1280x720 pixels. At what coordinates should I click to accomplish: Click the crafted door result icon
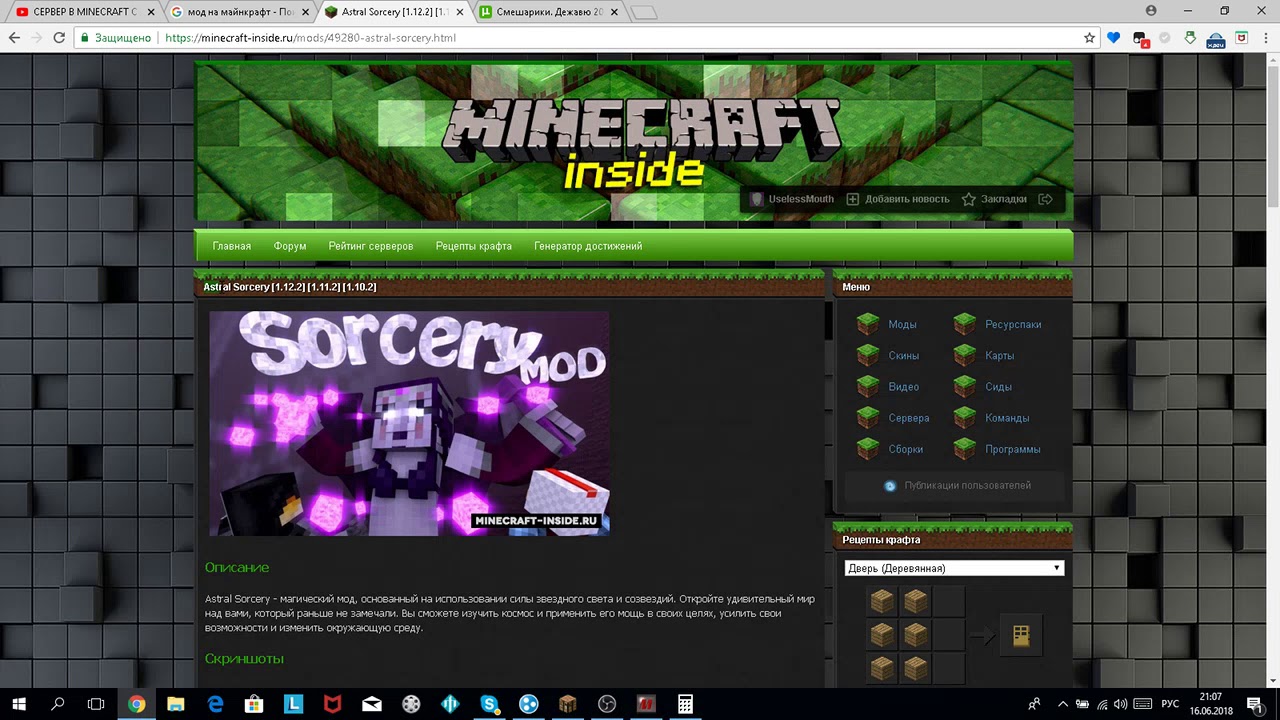[x=1021, y=635]
